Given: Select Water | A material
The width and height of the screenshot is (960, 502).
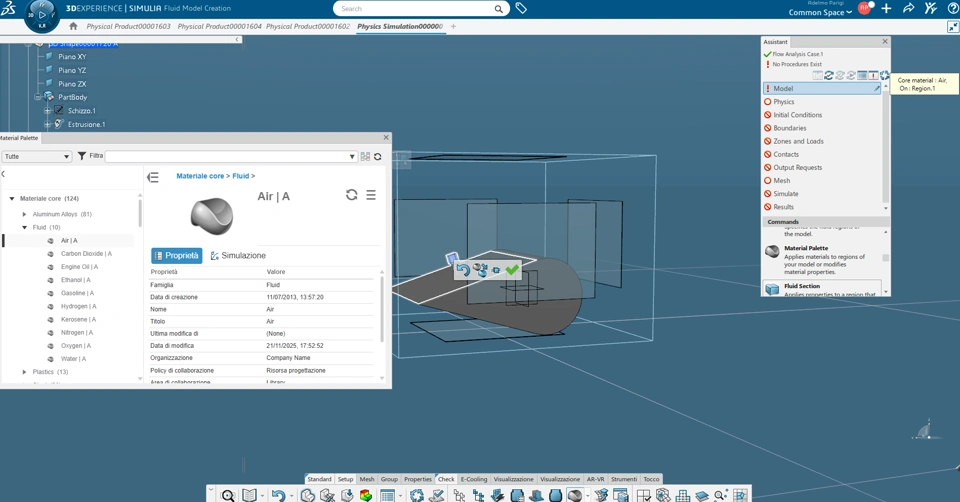Looking at the screenshot, I should pyautogui.click(x=73, y=359).
